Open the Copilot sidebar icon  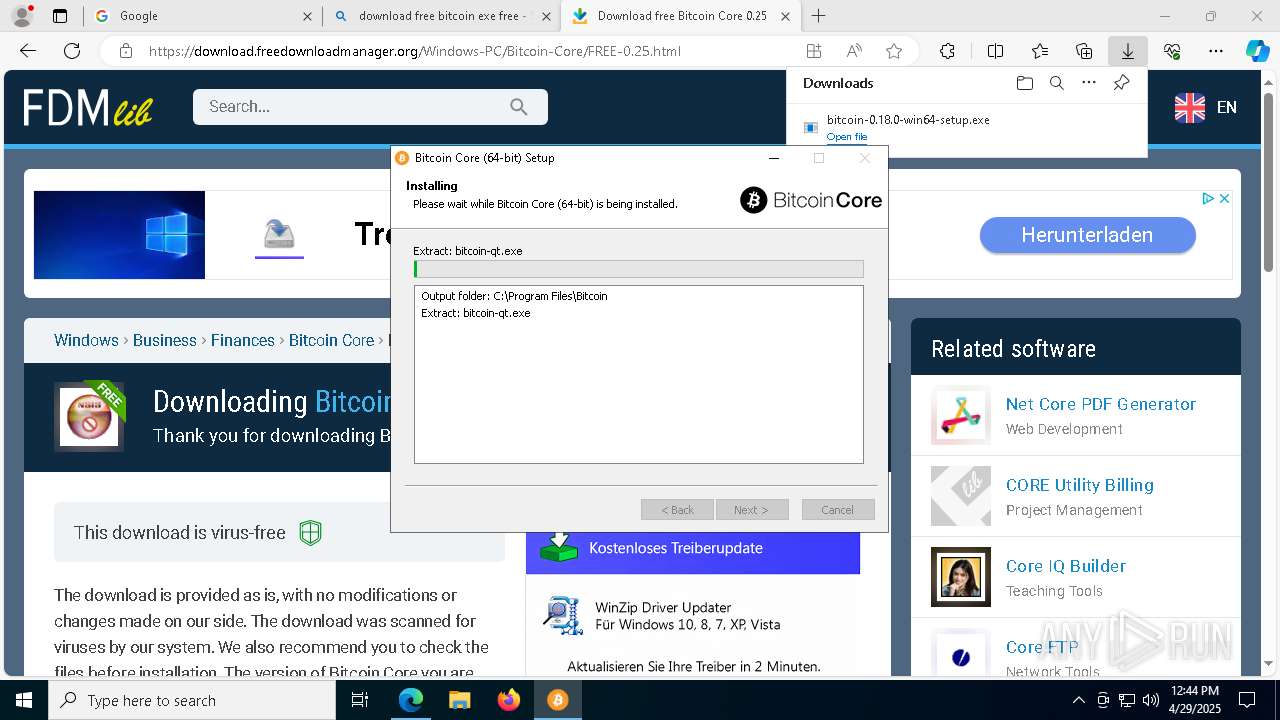coord(1257,51)
